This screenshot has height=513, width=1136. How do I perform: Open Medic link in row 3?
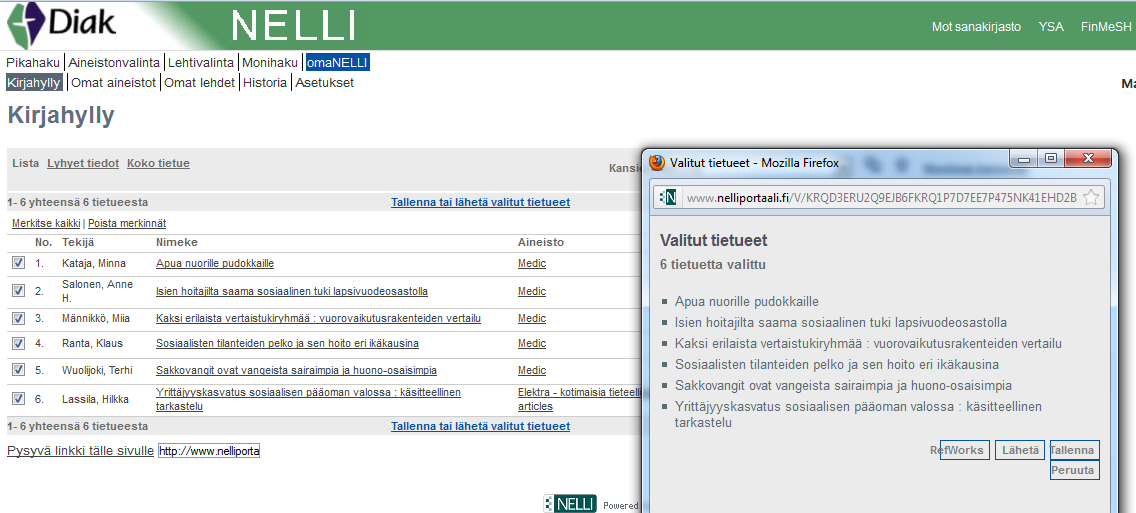532,318
